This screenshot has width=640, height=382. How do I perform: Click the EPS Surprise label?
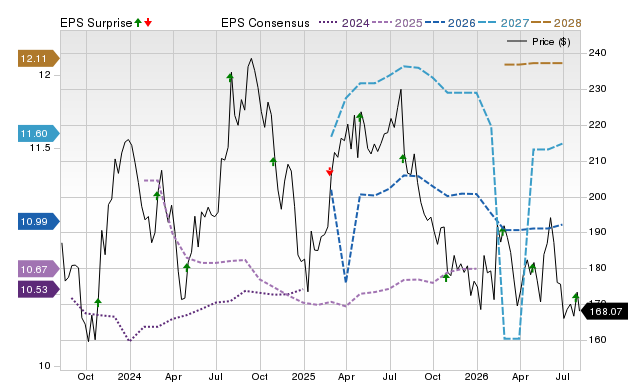click(96, 23)
